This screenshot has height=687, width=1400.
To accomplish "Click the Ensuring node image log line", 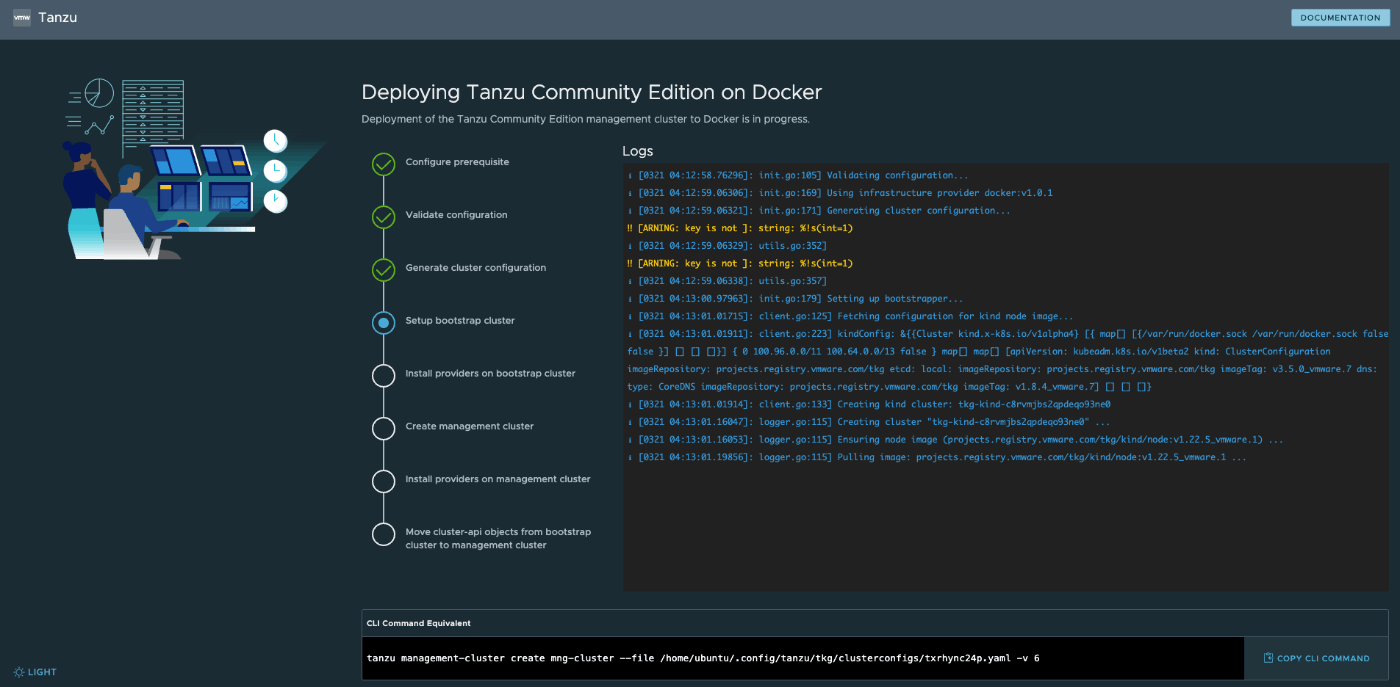I will 955,439.
